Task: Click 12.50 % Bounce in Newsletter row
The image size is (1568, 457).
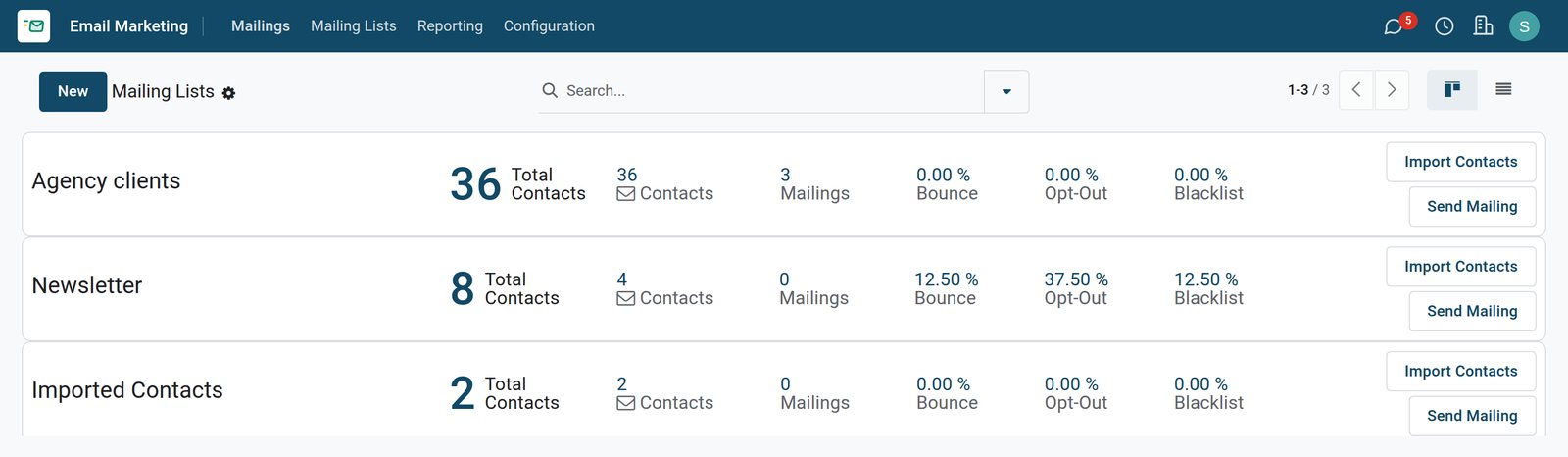Action: coord(946,288)
